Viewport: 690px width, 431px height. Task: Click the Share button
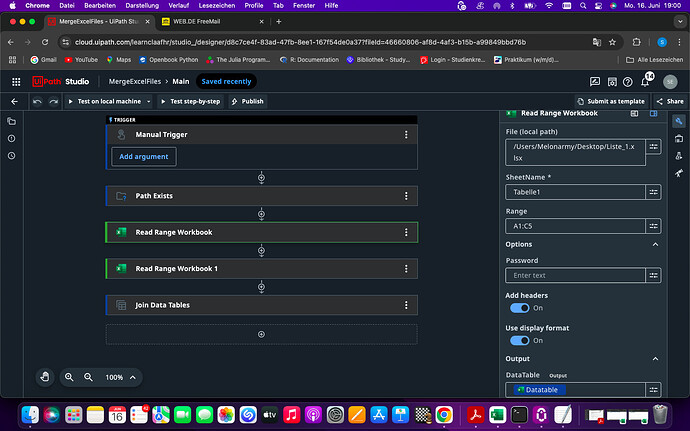click(x=670, y=101)
